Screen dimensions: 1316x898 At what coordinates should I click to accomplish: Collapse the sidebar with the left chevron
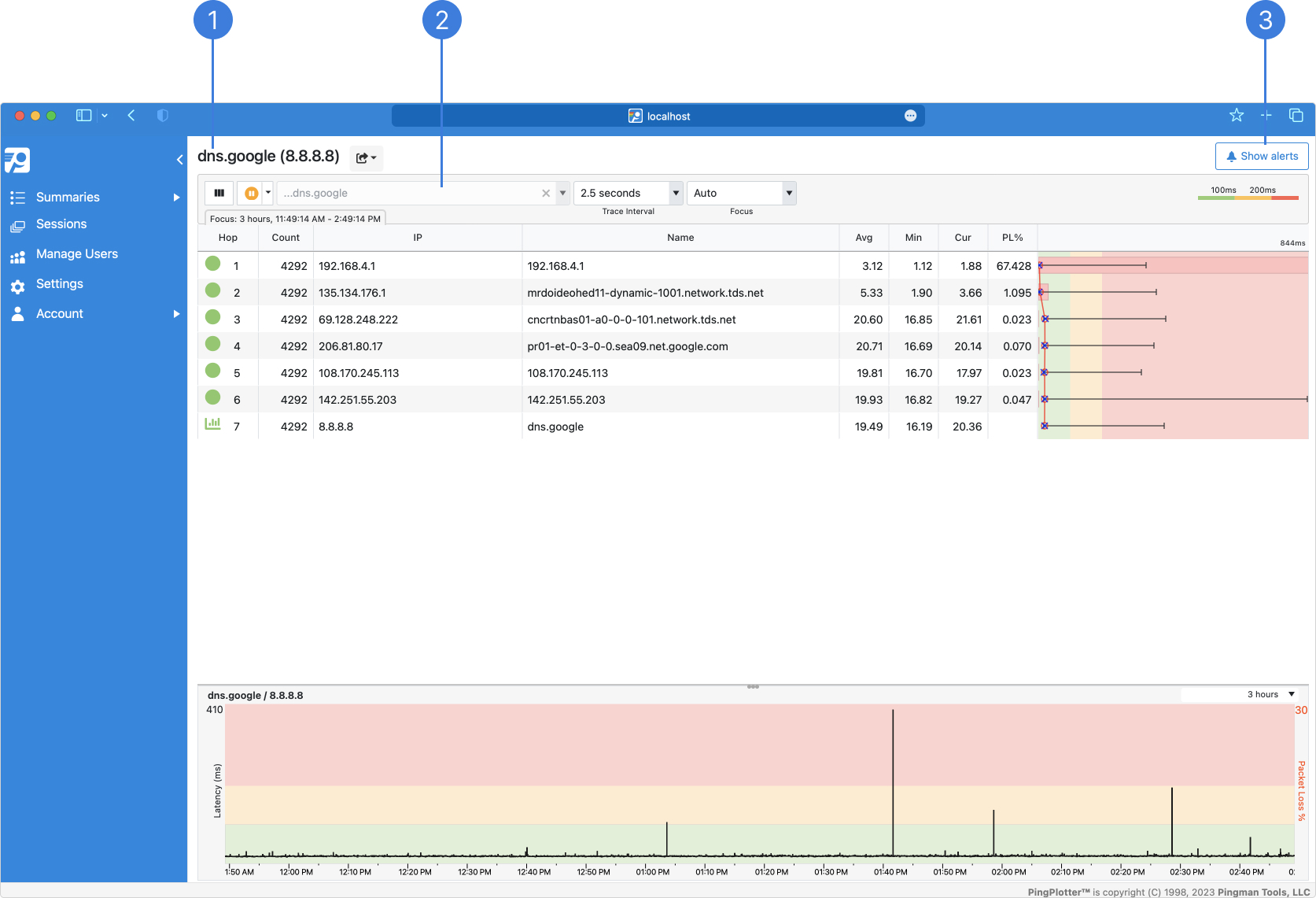(x=179, y=160)
